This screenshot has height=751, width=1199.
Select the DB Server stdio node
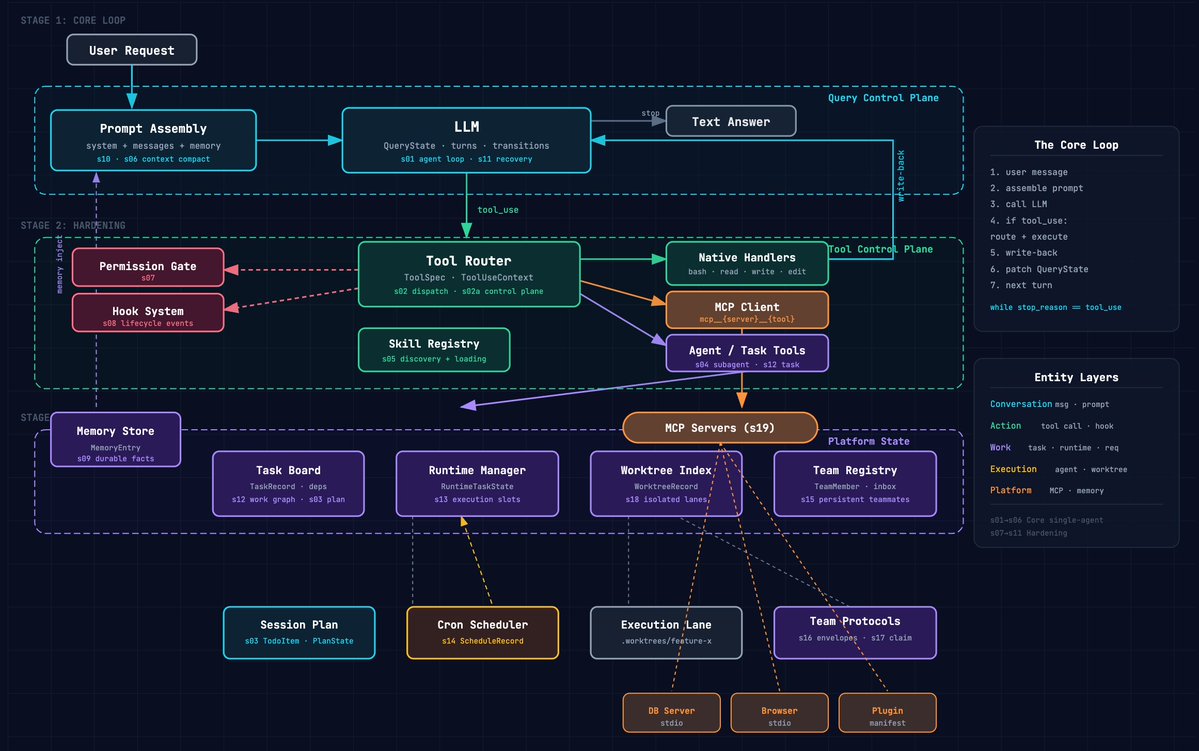click(671, 712)
